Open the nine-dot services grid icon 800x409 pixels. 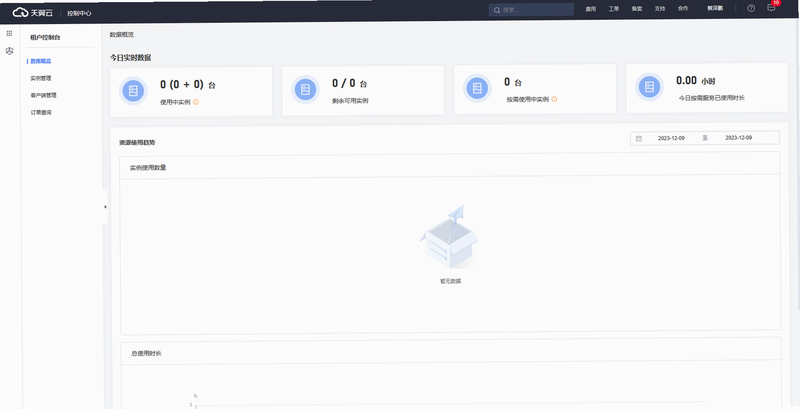[9, 33]
